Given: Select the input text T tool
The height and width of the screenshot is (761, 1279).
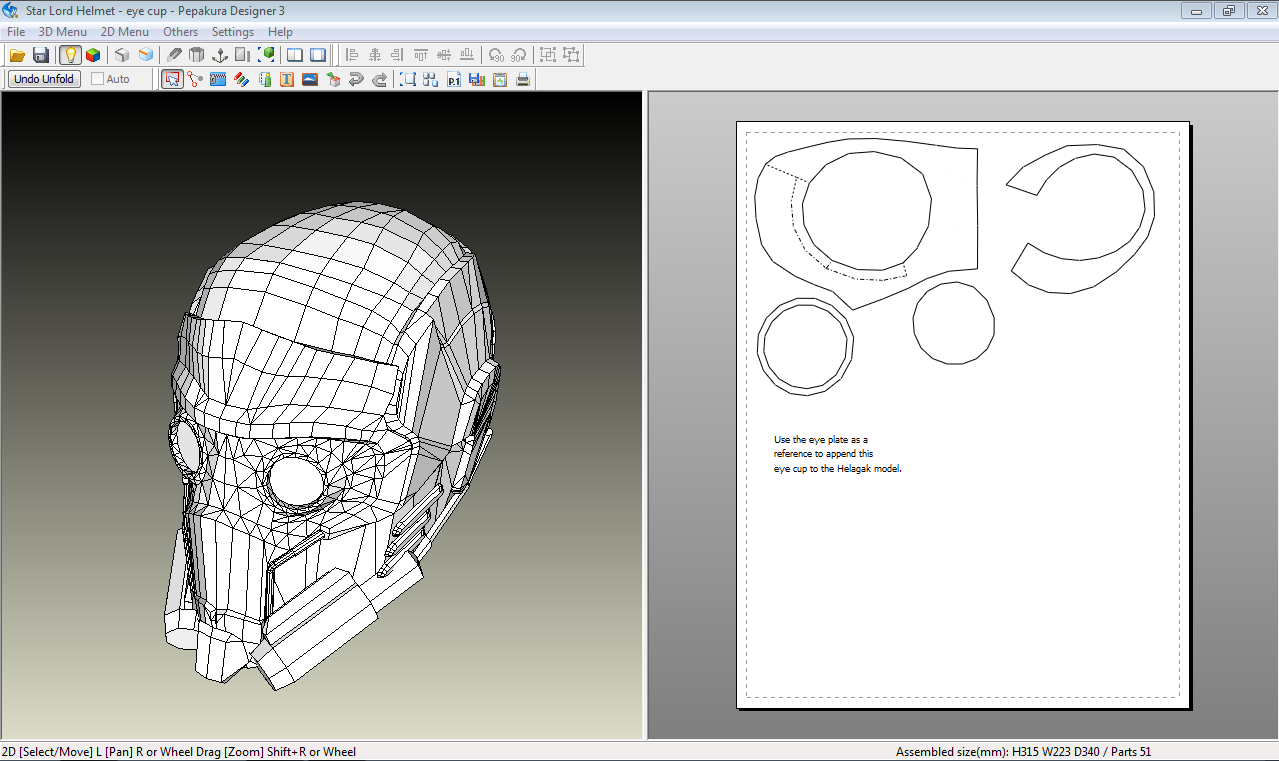Looking at the screenshot, I should pyautogui.click(x=287, y=79).
